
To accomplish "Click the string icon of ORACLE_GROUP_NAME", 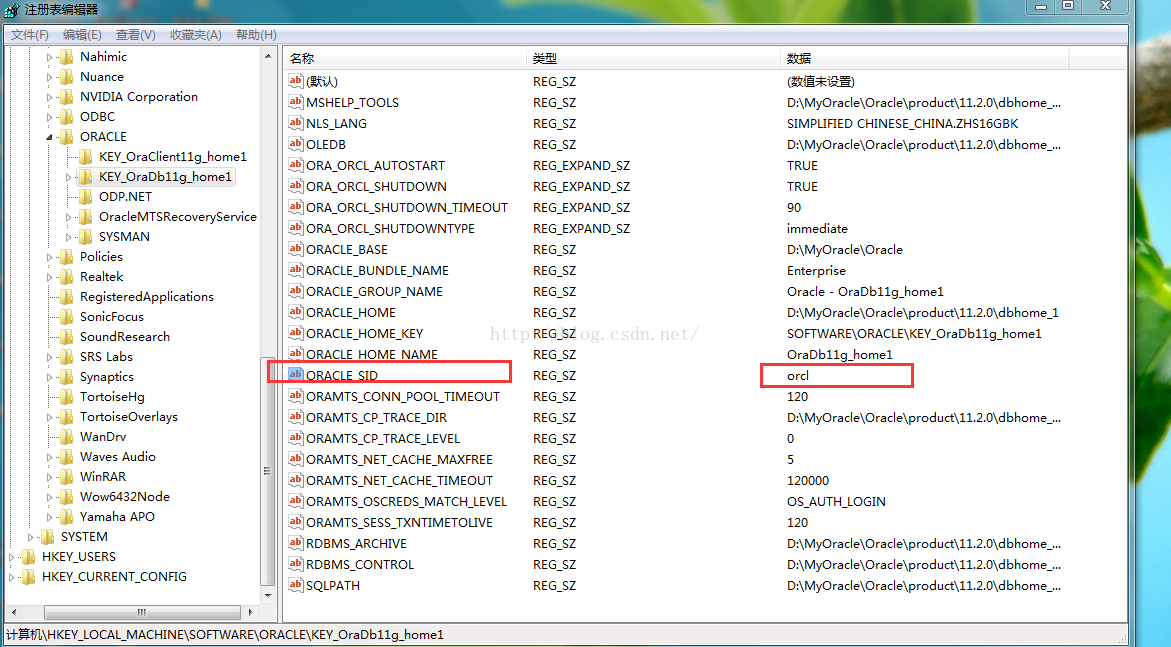I will coord(296,291).
